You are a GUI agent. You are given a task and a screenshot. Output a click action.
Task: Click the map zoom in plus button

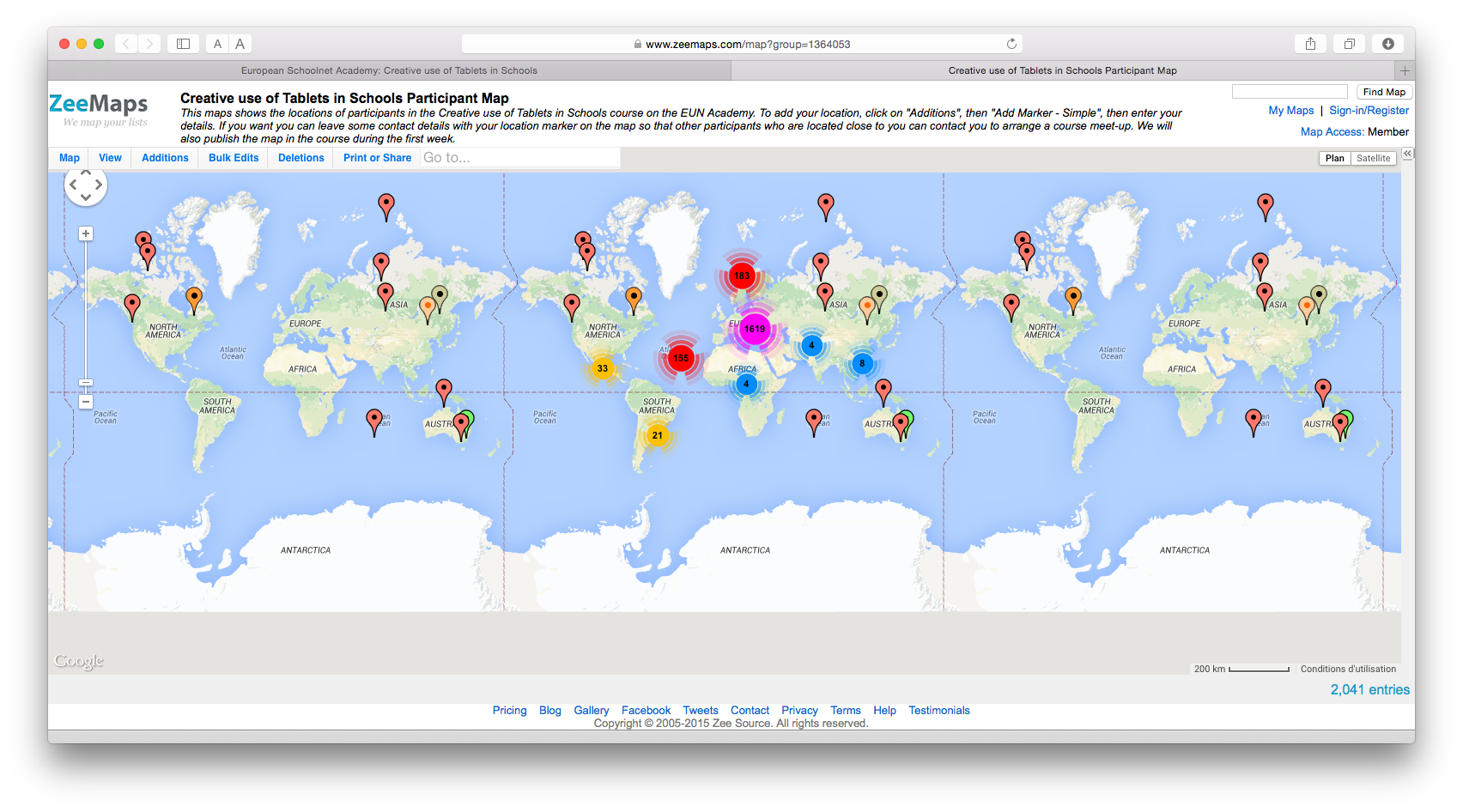pyautogui.click(x=86, y=233)
